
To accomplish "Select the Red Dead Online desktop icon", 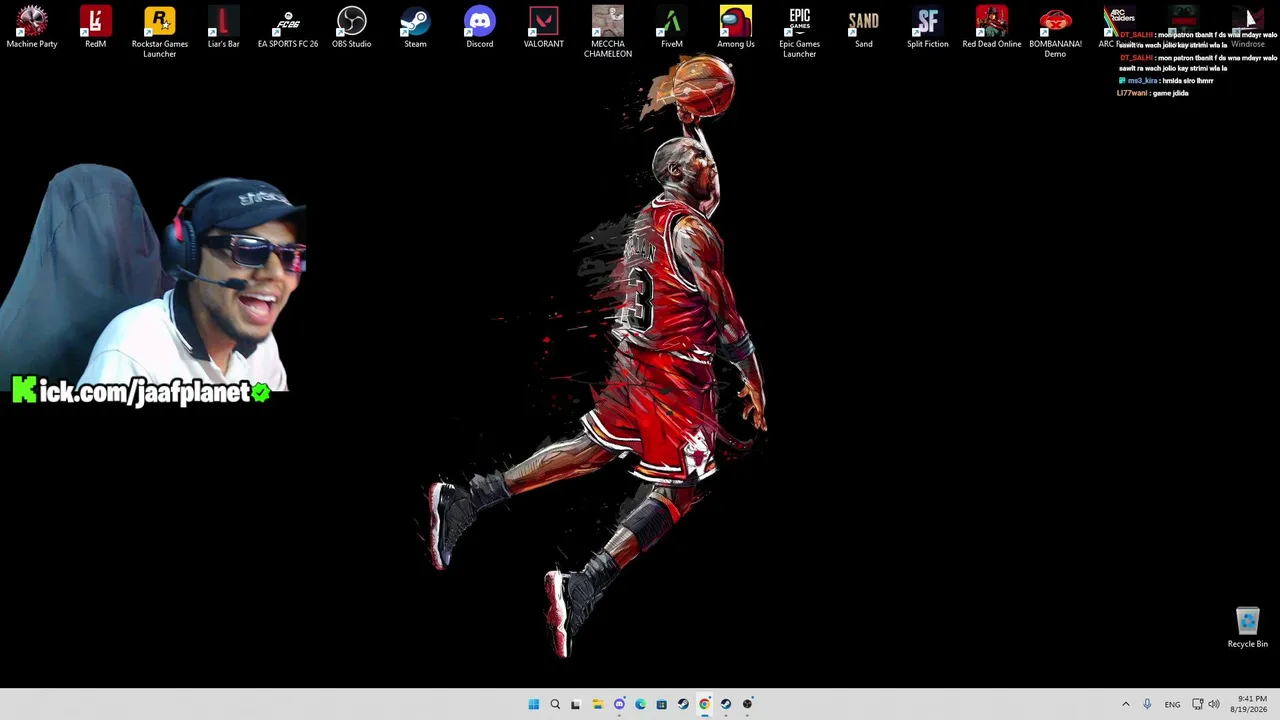I will [x=992, y=28].
